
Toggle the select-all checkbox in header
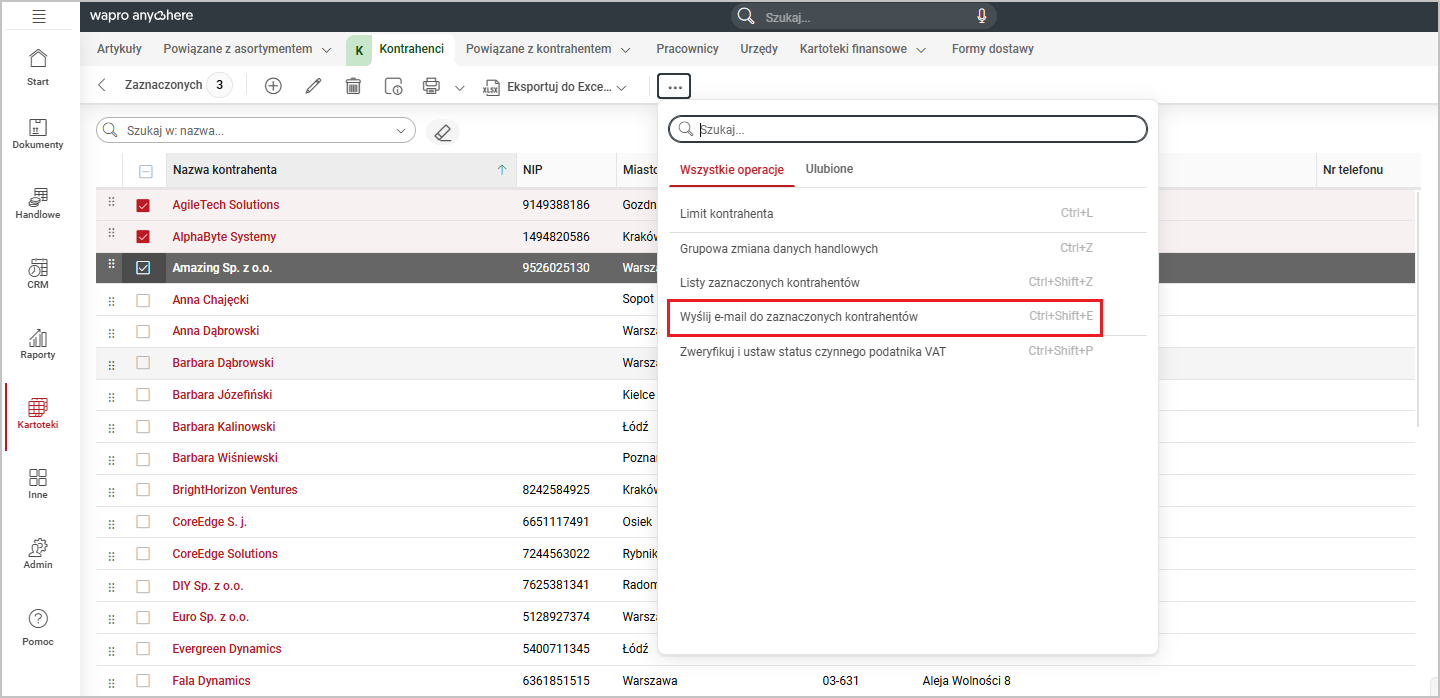145,171
